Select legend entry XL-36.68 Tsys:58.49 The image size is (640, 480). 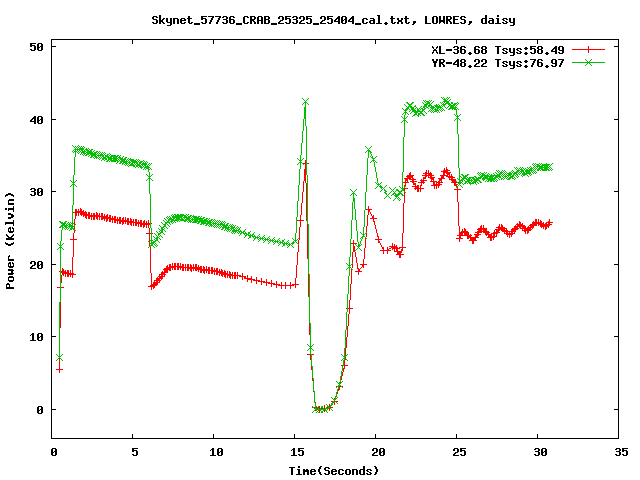pyautogui.click(x=498, y=50)
